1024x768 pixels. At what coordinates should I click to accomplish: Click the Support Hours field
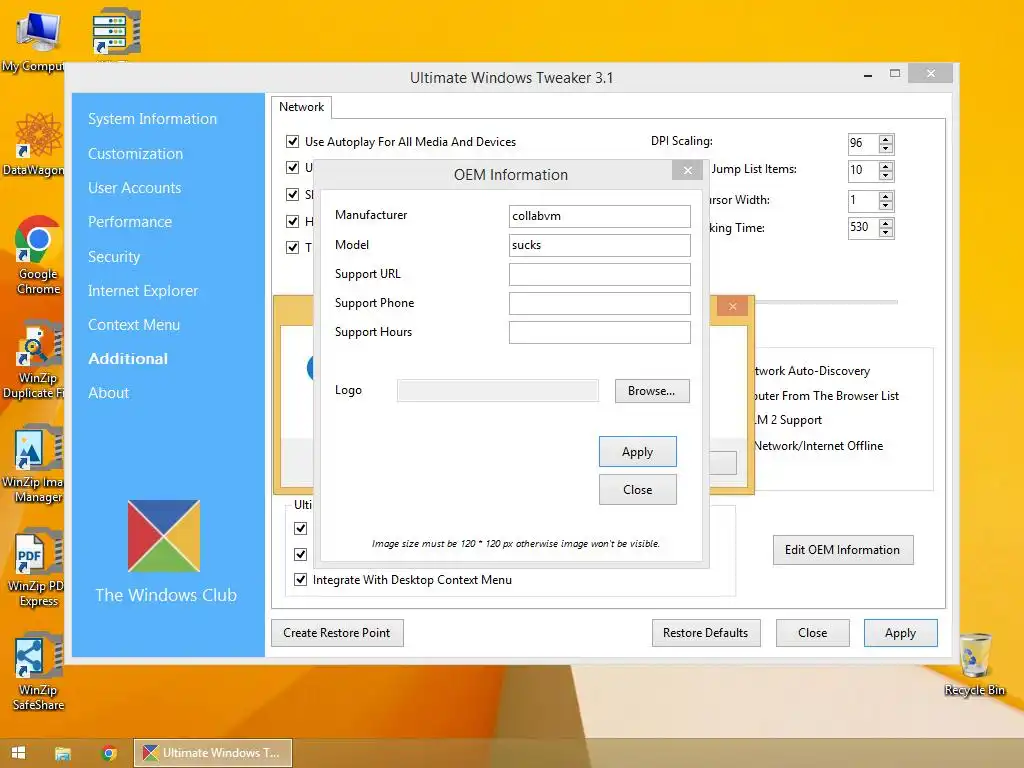600,332
